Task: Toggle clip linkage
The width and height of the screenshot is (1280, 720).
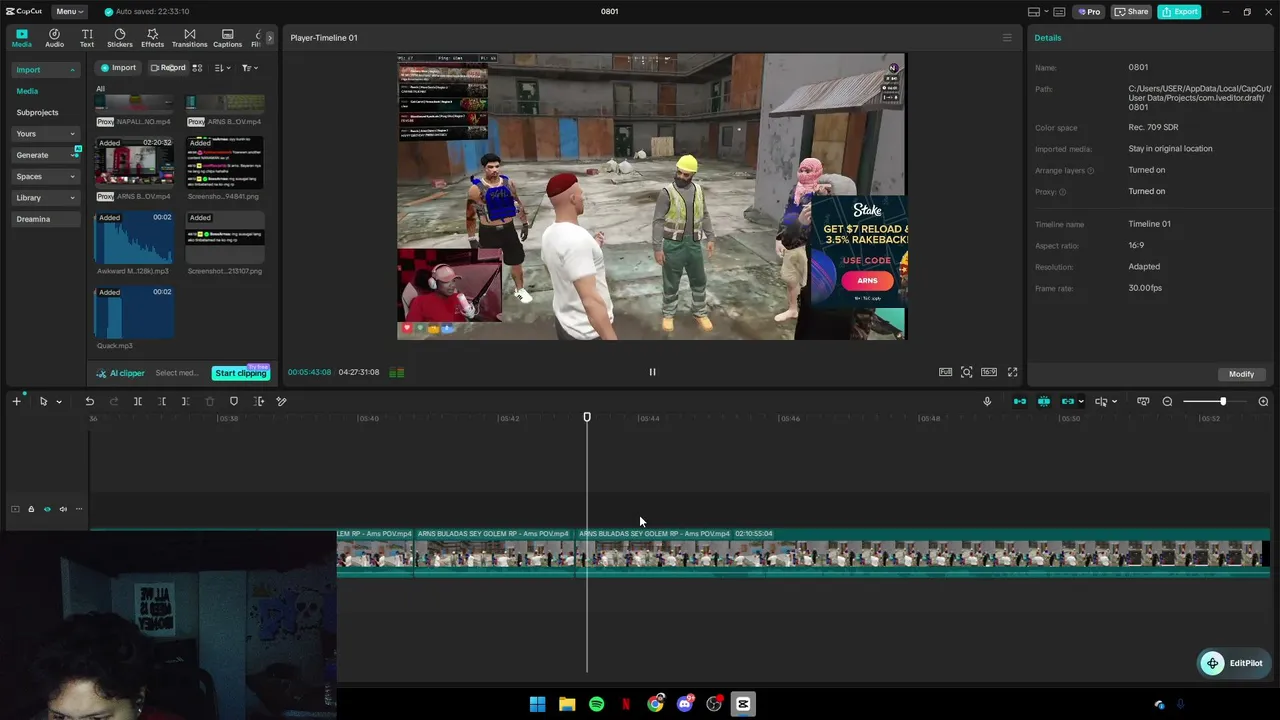Action: click(1067, 401)
